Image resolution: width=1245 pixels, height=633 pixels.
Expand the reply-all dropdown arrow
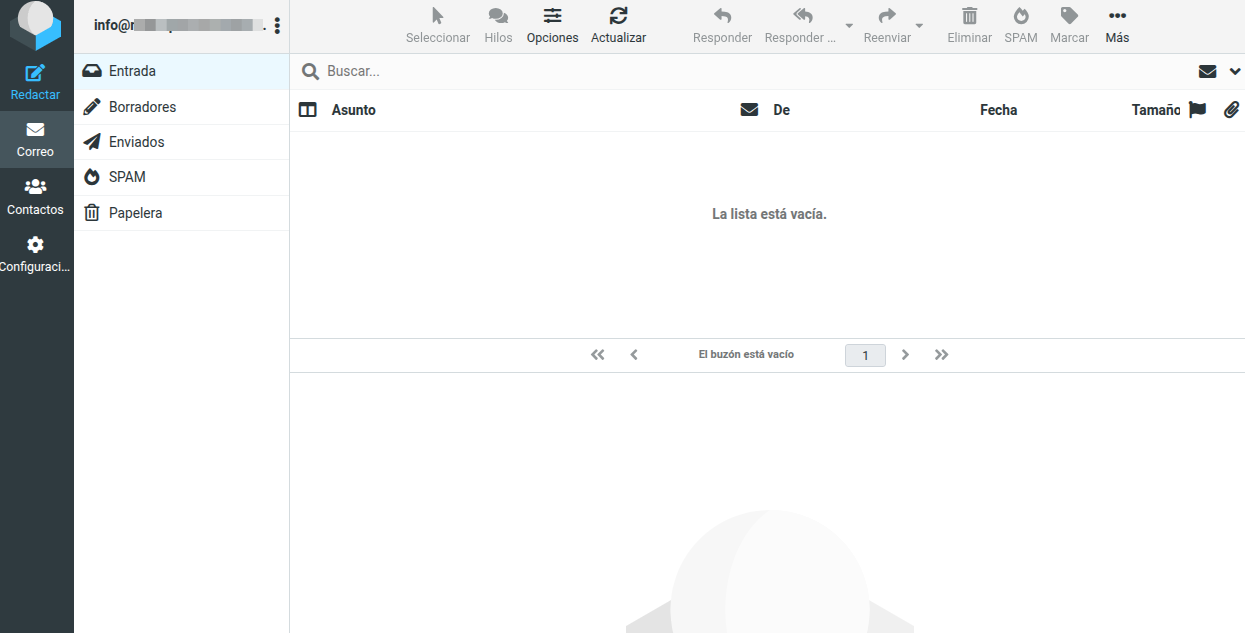849,26
